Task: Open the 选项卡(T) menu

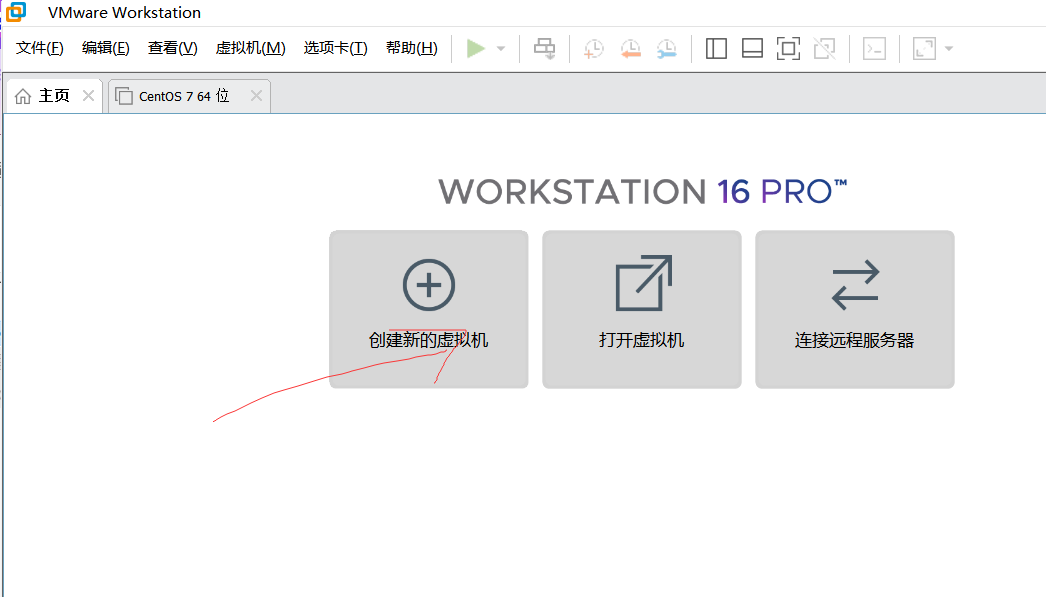Action: 335,48
